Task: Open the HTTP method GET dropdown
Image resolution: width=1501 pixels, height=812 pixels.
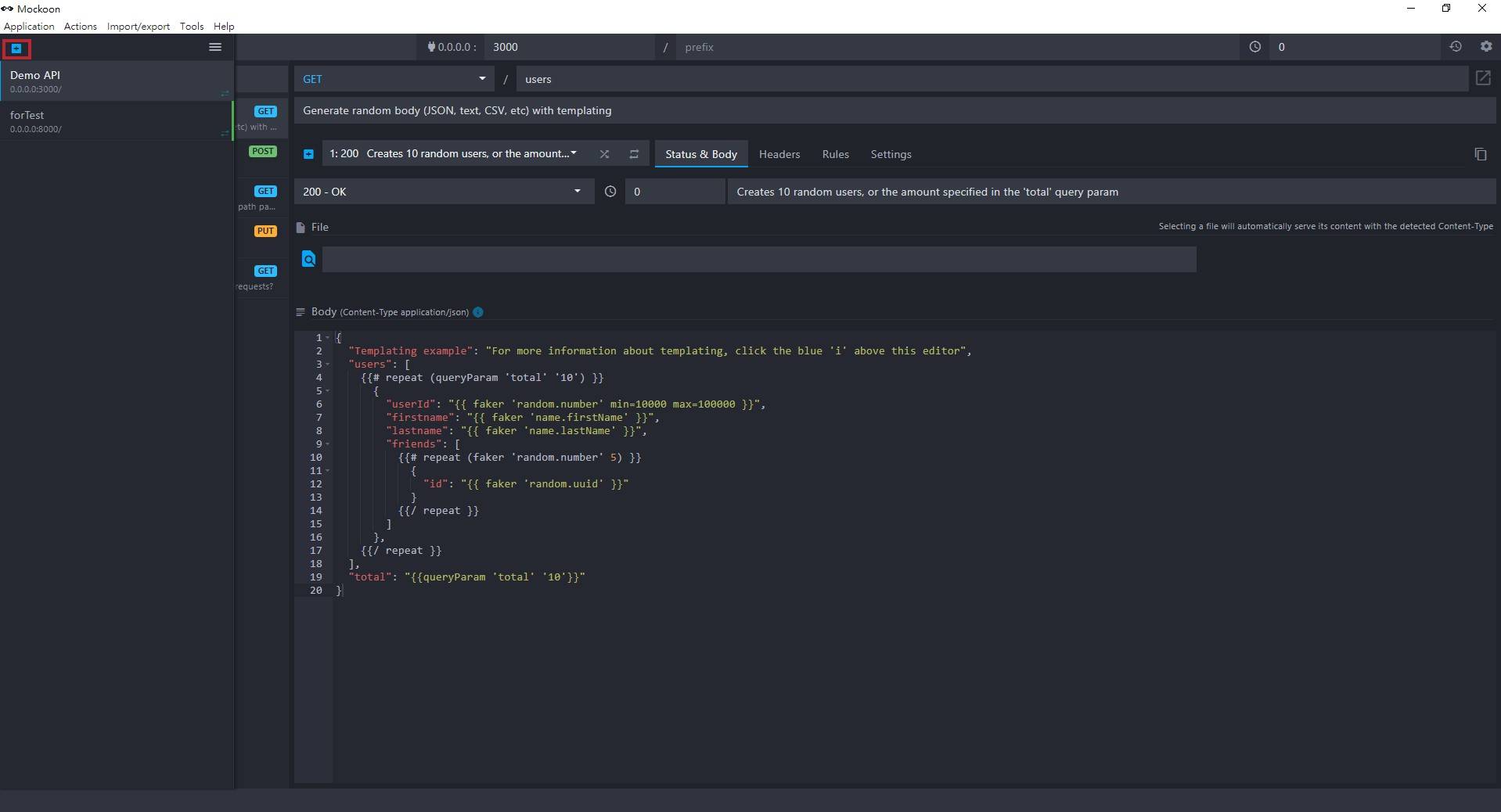Action: click(x=394, y=79)
